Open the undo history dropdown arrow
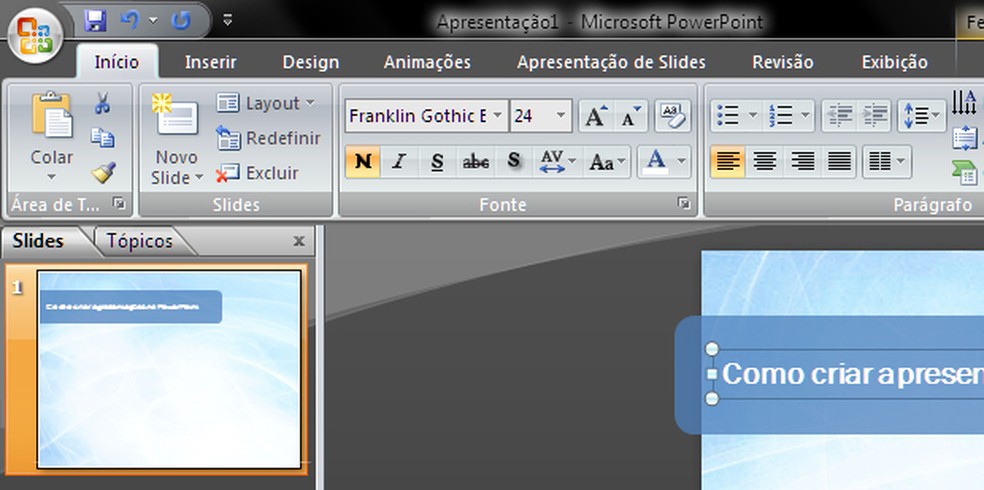 (153, 21)
